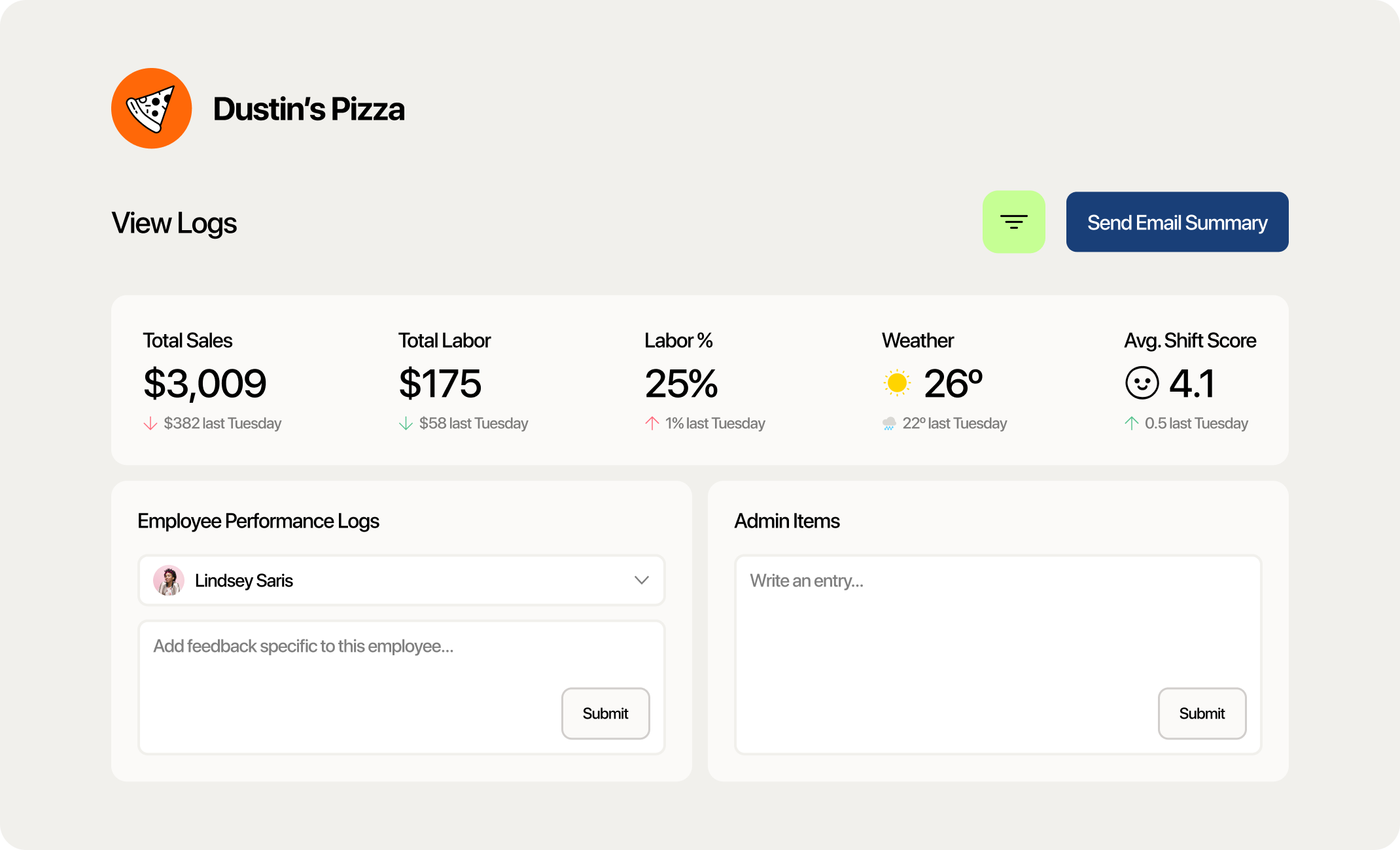
Task: Click the green up arrow beside 0.5 last Tuesday
Action: pos(1131,423)
